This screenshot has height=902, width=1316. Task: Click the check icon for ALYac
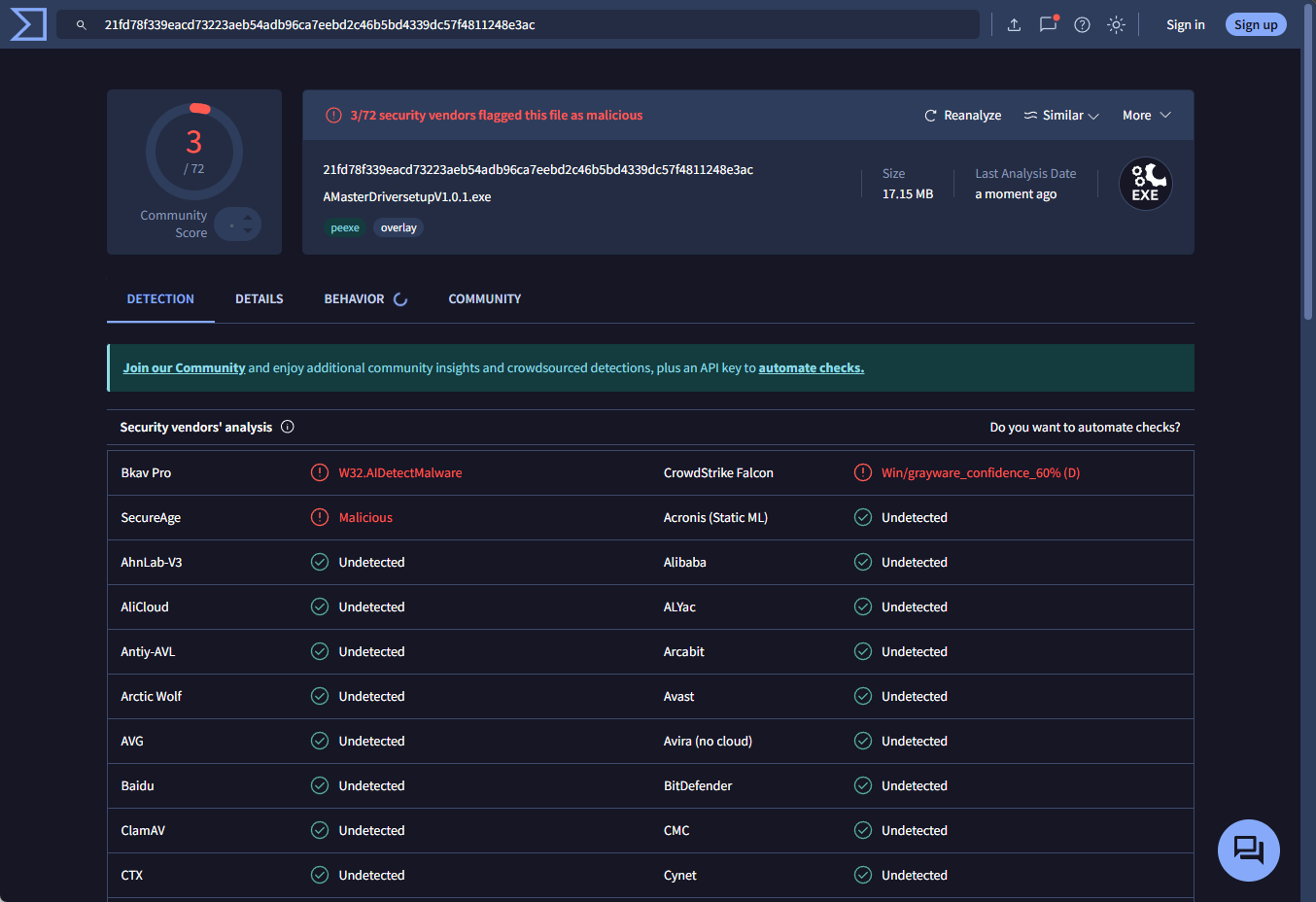pyautogui.click(x=863, y=607)
